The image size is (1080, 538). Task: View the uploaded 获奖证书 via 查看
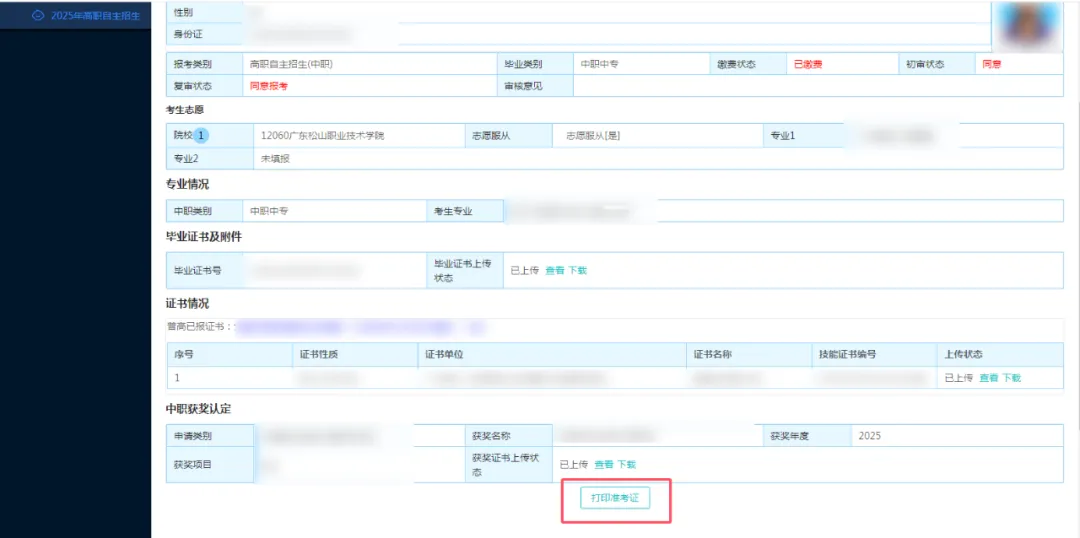[x=603, y=464]
